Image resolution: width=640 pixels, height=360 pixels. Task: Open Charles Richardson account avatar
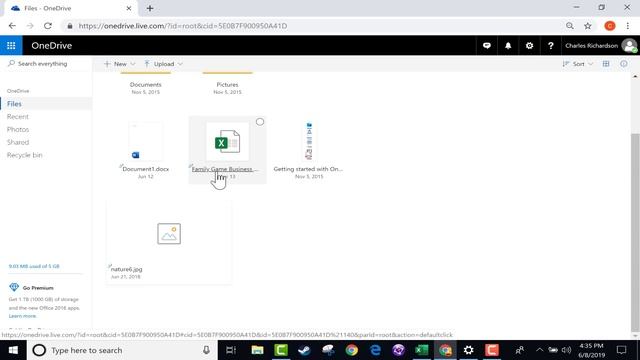(629, 46)
